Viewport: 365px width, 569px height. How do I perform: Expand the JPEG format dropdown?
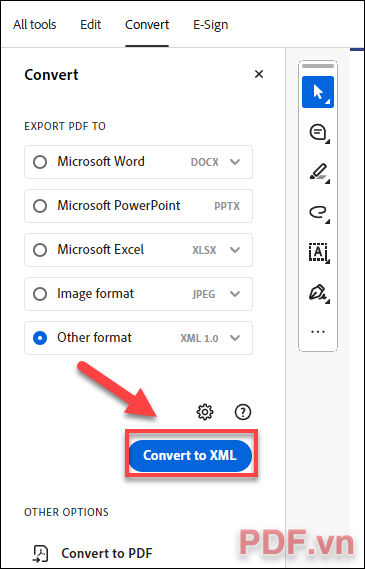235,294
